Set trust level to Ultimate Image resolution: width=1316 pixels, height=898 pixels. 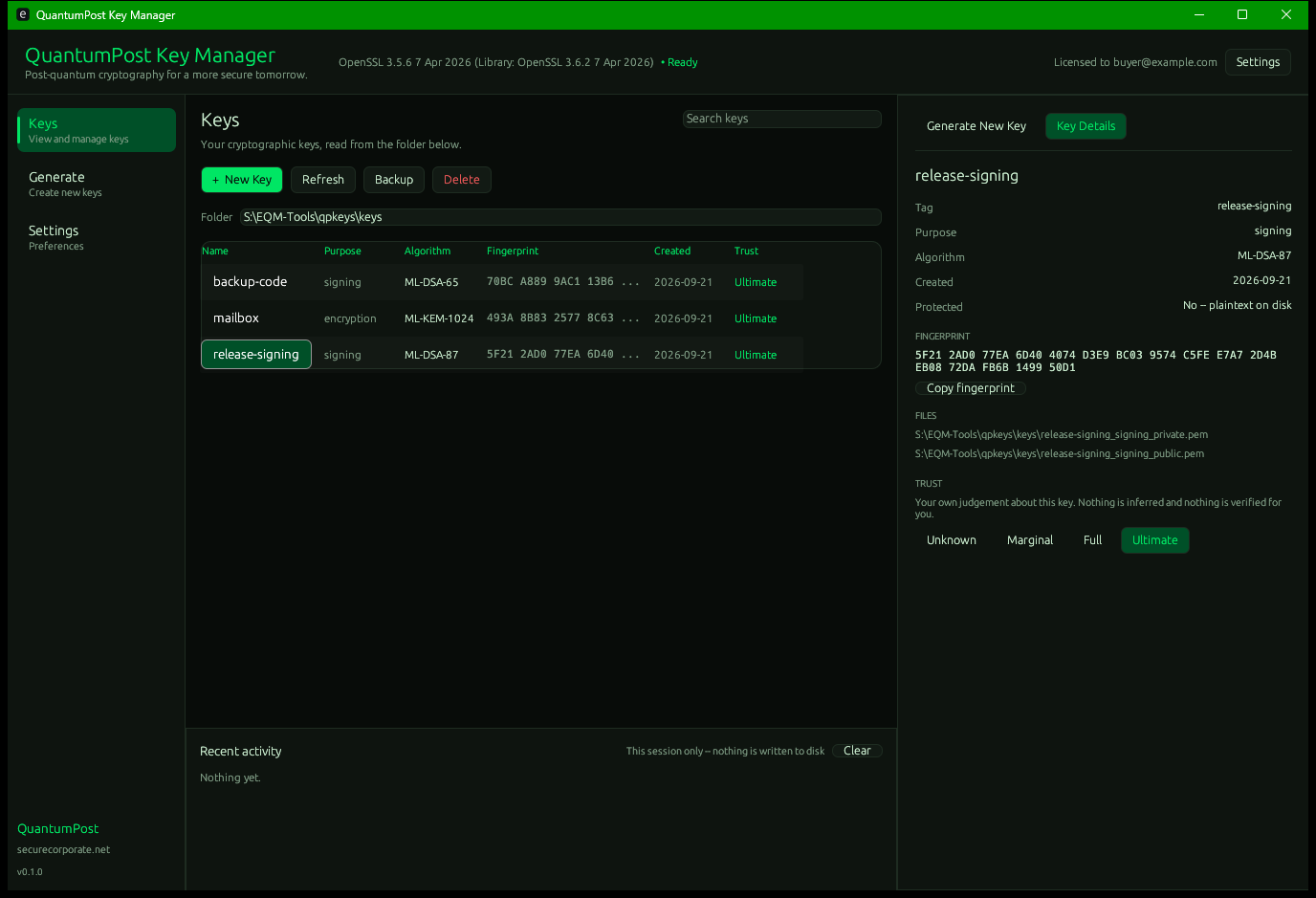(1155, 540)
